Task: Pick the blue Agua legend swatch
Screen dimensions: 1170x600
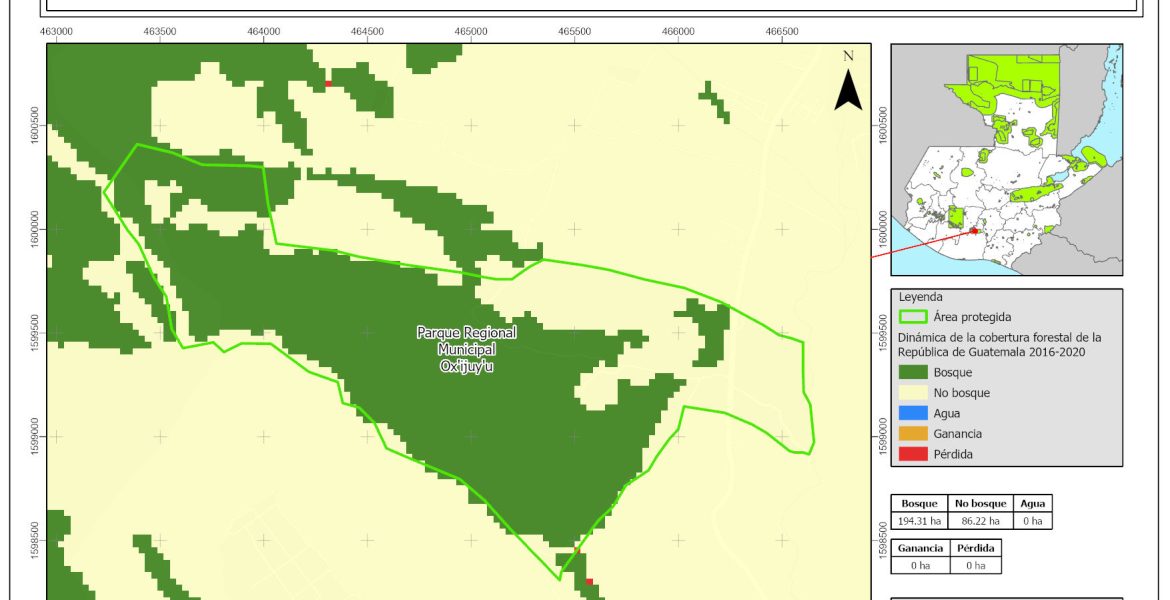Action: (x=913, y=413)
